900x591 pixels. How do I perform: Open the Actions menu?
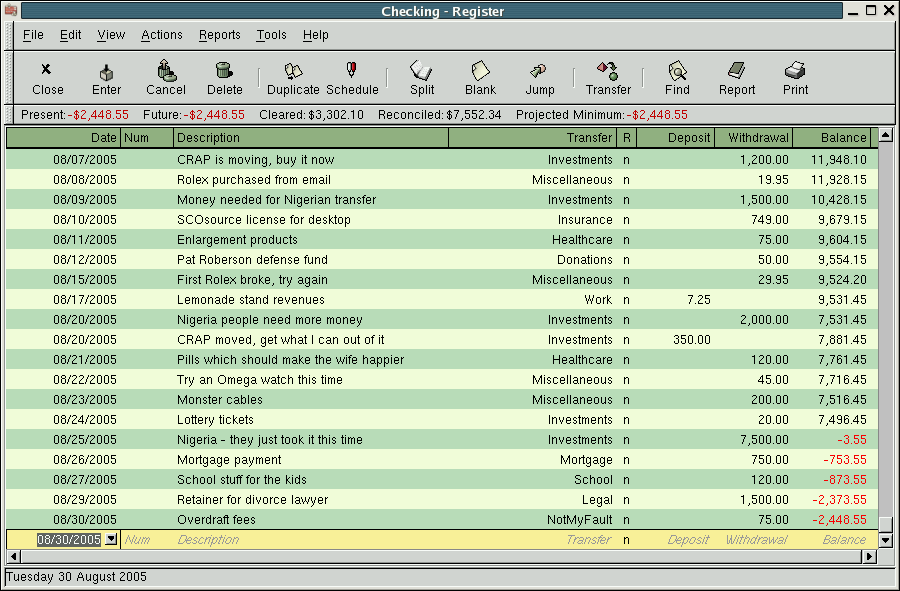(161, 35)
